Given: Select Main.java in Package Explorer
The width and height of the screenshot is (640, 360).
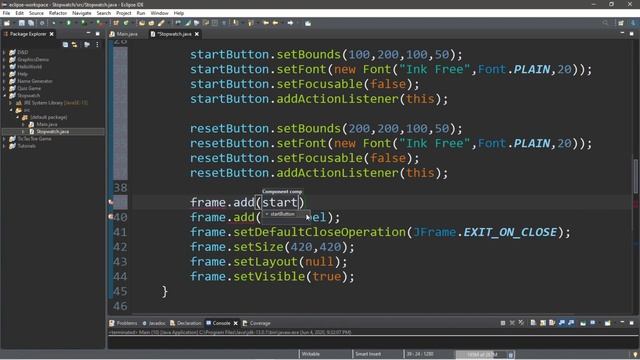Looking at the screenshot, I should coord(47,124).
